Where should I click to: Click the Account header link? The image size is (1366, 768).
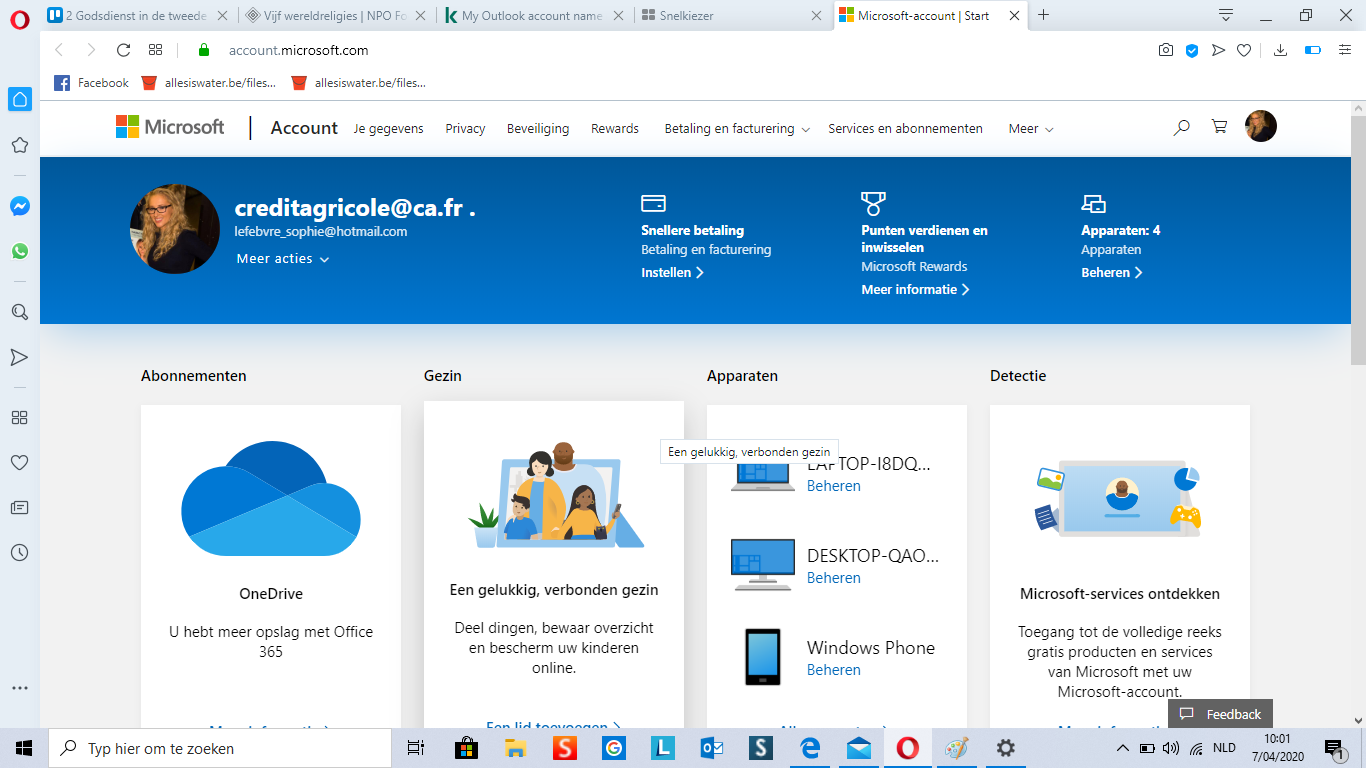coord(304,127)
